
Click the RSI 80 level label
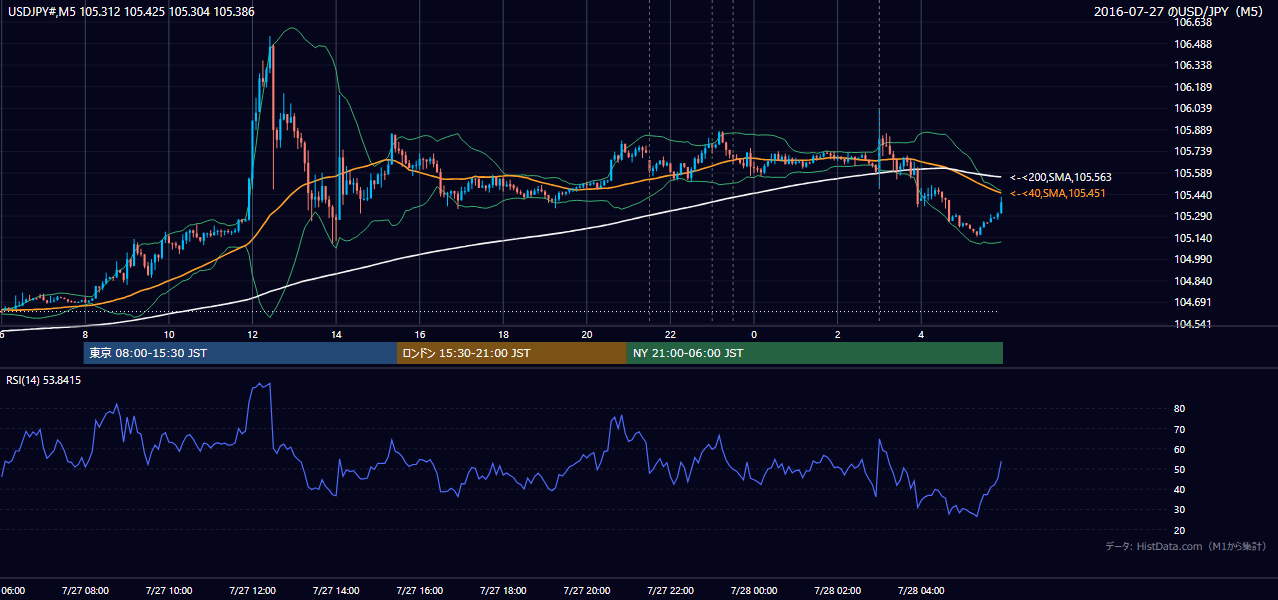1180,409
